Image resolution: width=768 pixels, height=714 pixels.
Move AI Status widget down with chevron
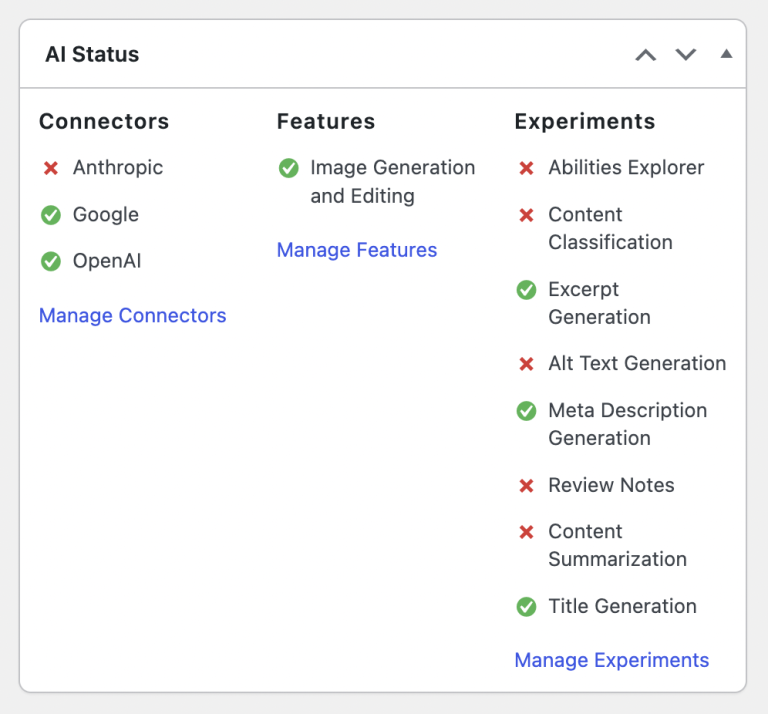click(686, 55)
